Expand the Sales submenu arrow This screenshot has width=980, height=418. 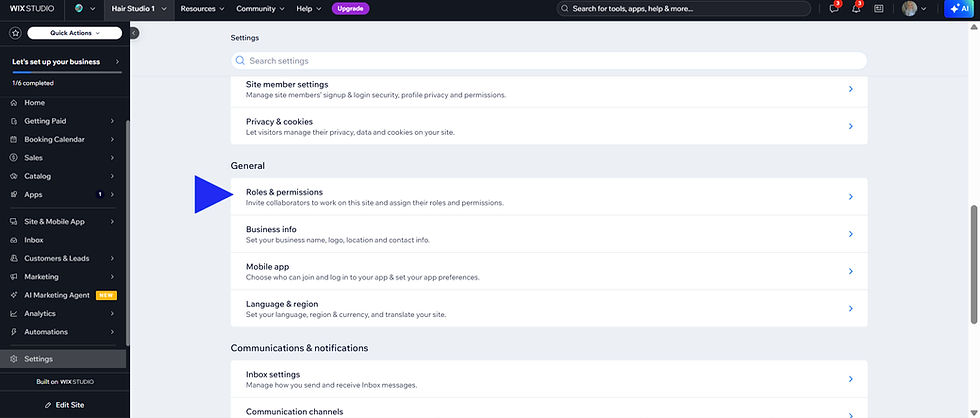click(112, 158)
